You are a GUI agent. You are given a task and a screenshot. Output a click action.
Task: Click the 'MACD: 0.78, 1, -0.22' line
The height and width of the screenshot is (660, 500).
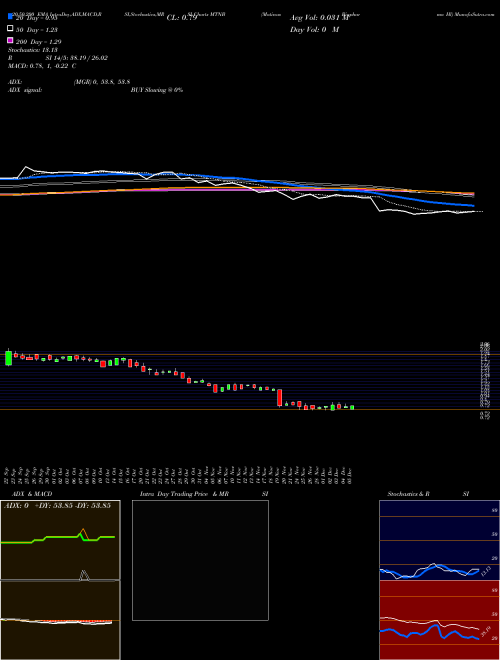tap(42, 66)
